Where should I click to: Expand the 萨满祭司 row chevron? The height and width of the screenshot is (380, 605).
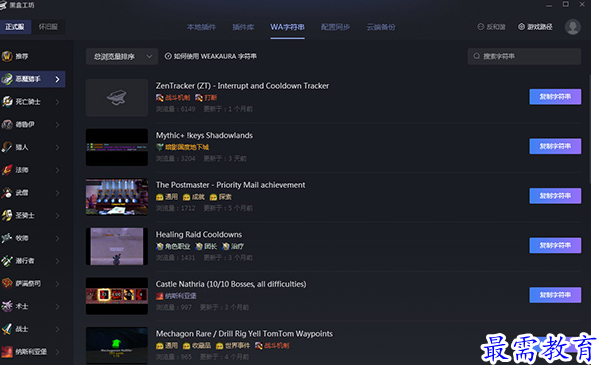point(57,284)
